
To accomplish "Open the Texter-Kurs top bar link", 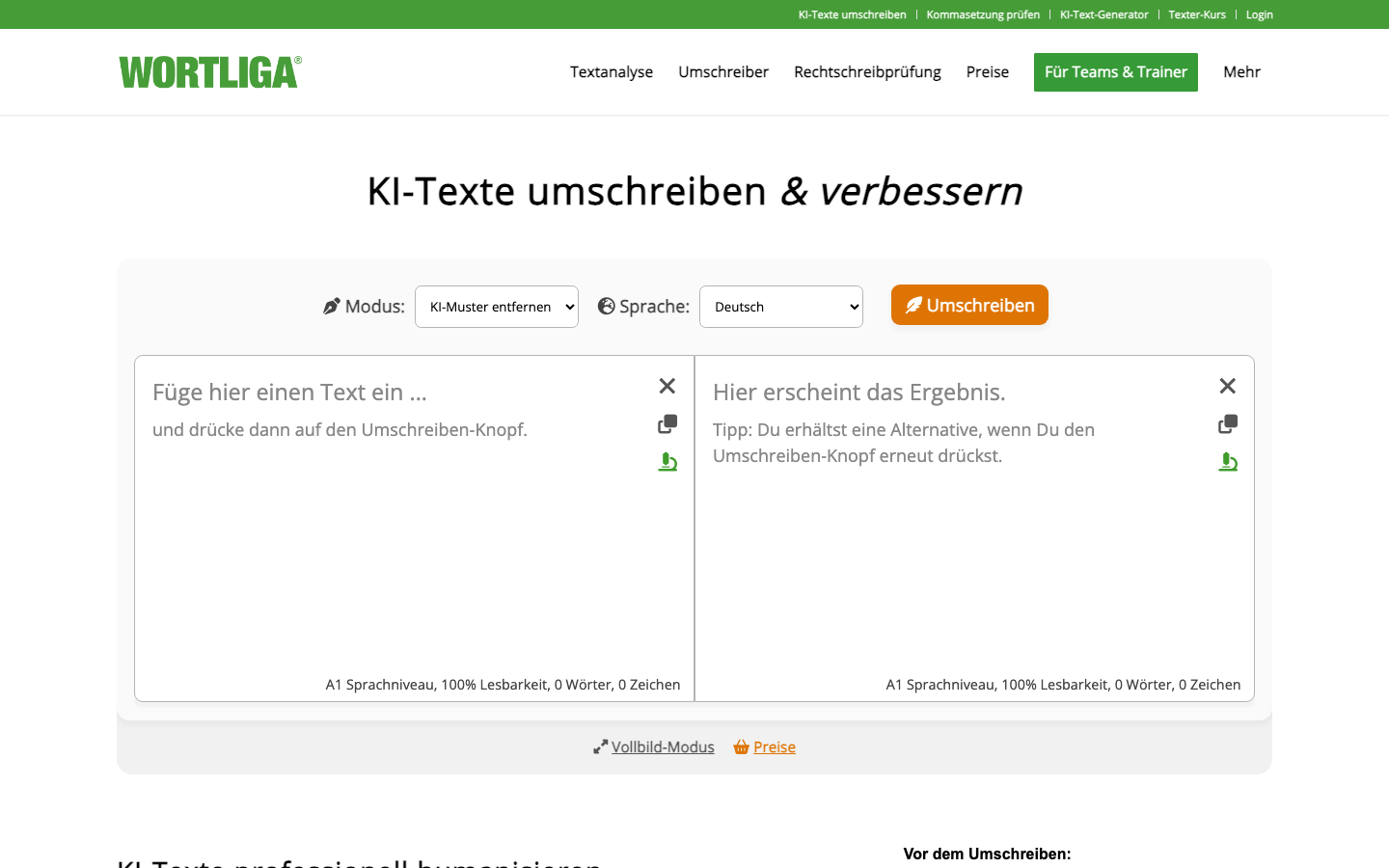I will (x=1197, y=14).
